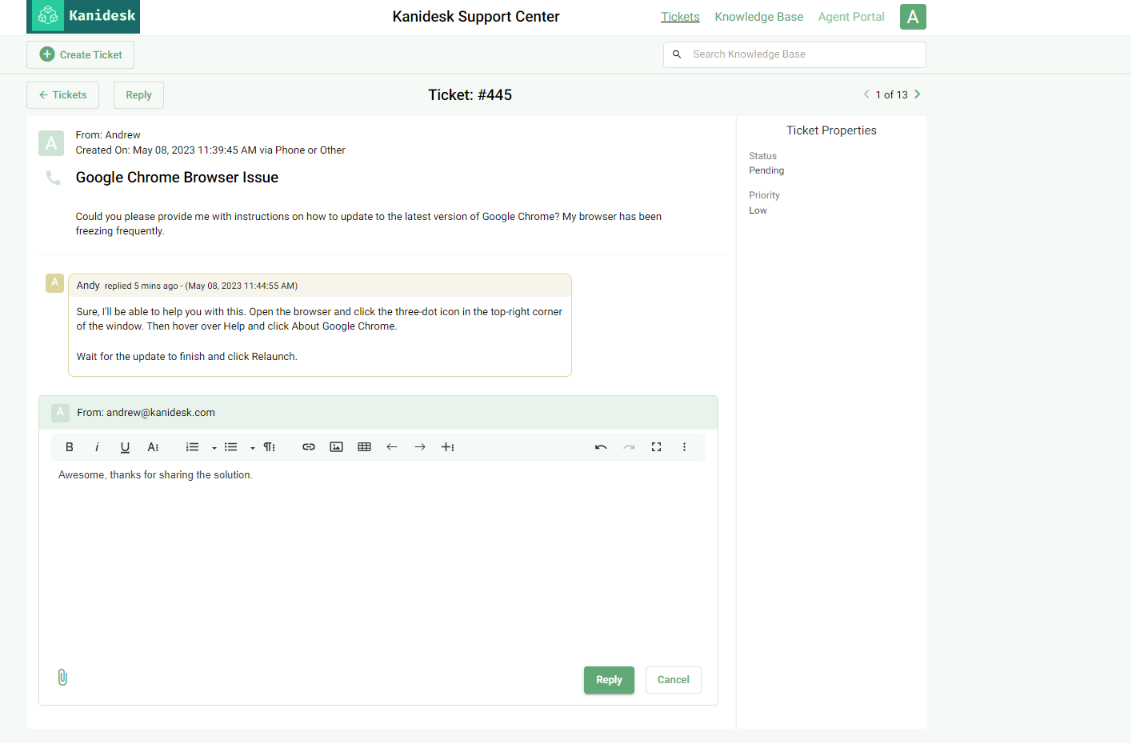Image resolution: width=1131 pixels, height=743 pixels.
Task: Navigate to the next ticket with the arrow
Action: (x=916, y=94)
